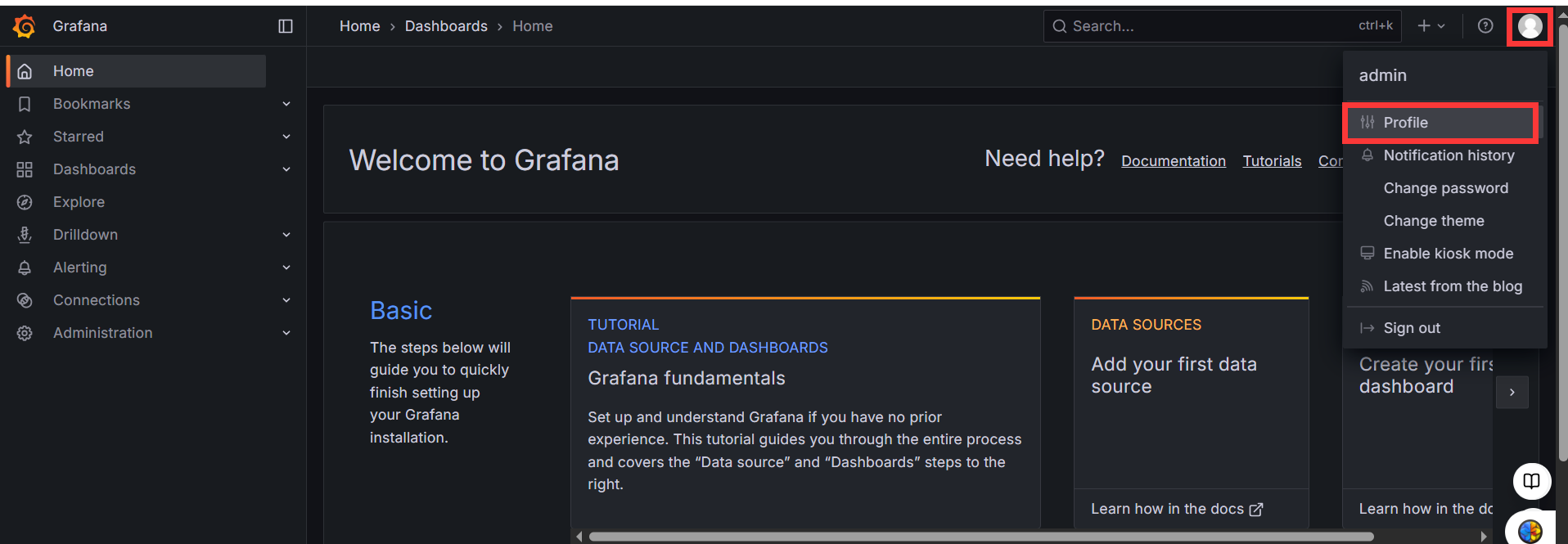Click the Dashboards breadcrumb link

click(x=446, y=26)
